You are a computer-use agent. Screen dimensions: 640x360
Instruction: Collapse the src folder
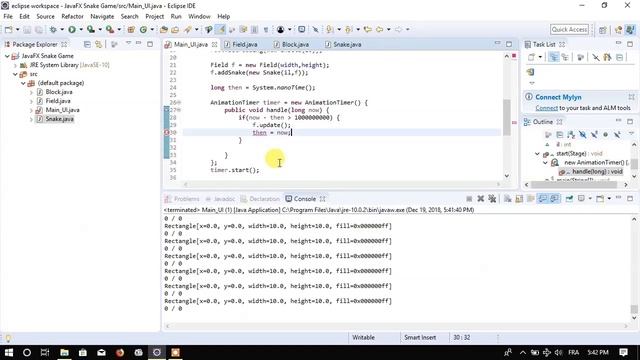pos(15,74)
